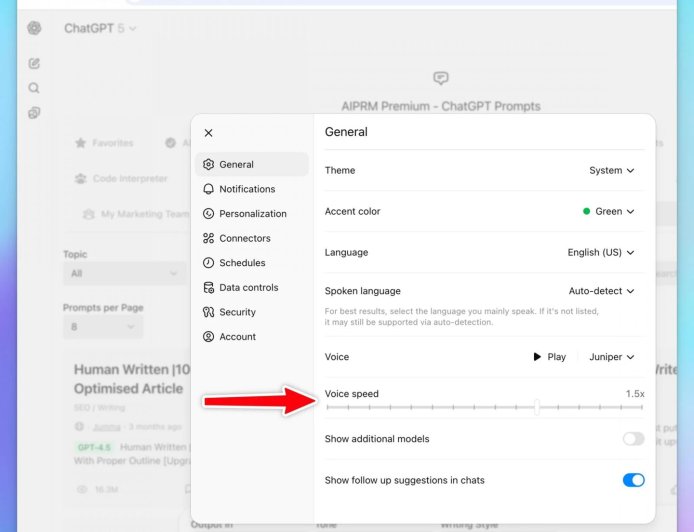Play the voice preview
This screenshot has height=532, width=694.
click(549, 357)
